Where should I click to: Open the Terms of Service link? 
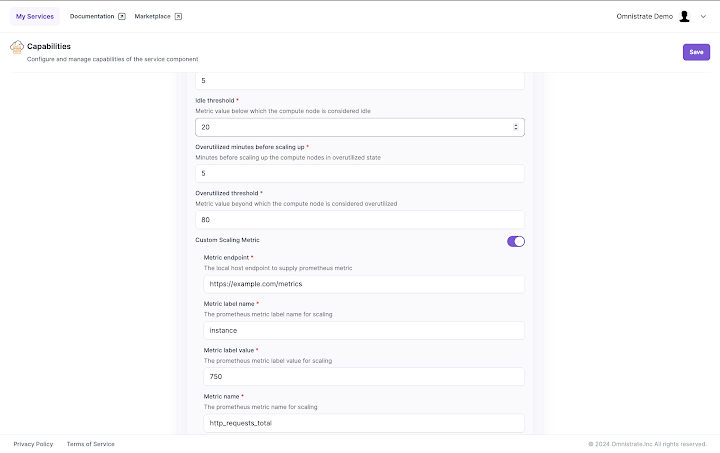click(x=90, y=443)
